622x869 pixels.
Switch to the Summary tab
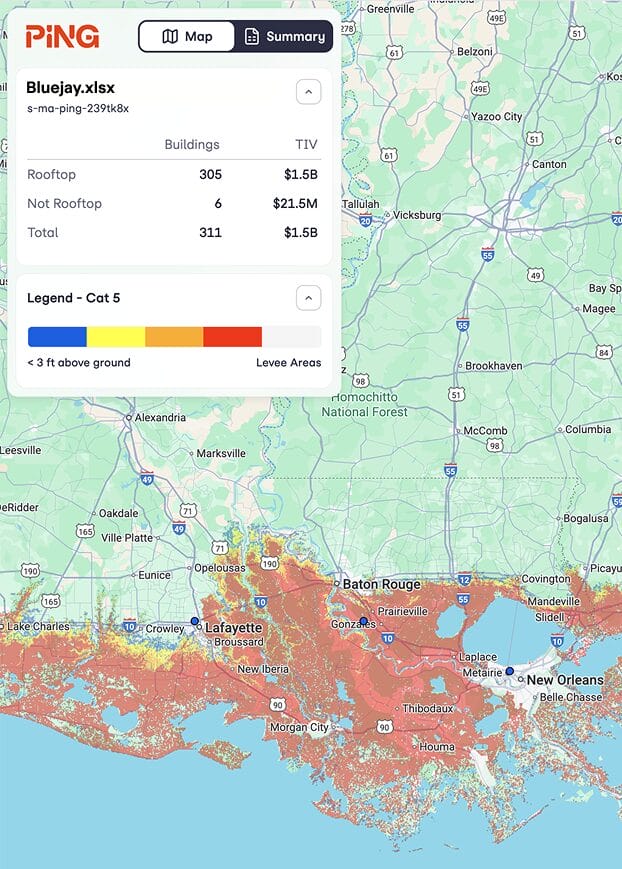pos(284,36)
